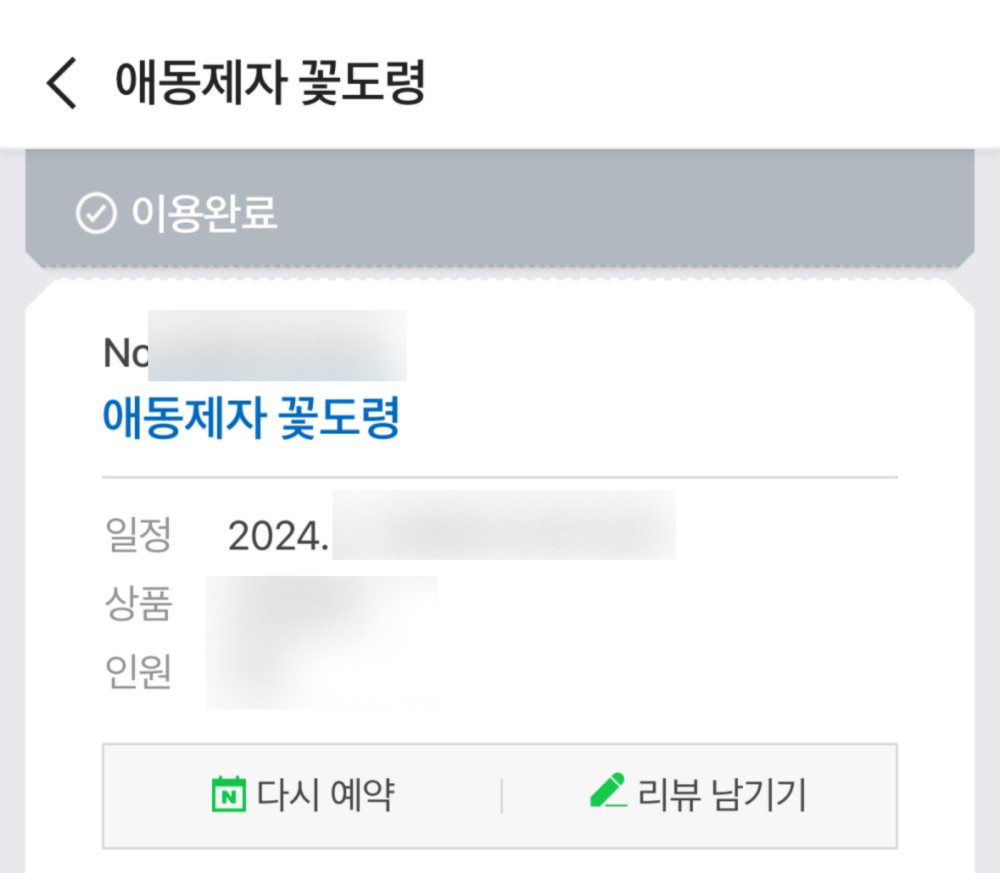Click the 이용완료 checkmark circle icon

point(96,214)
